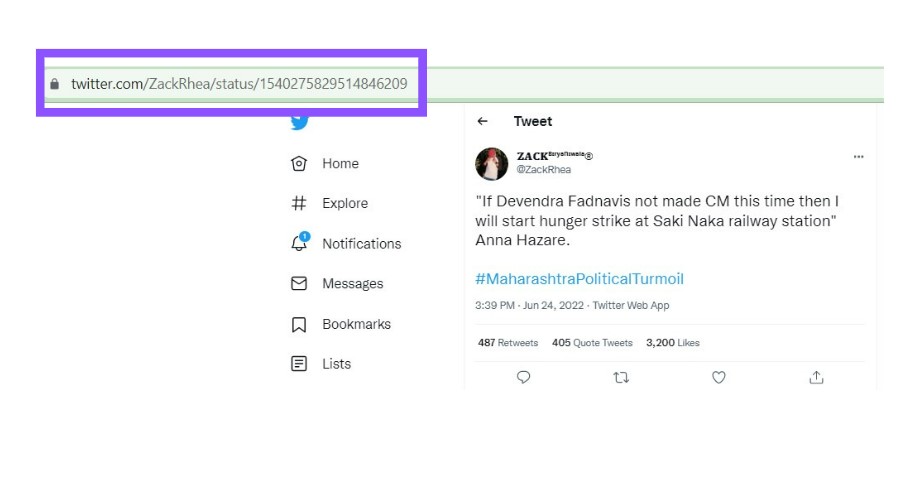The height and width of the screenshot is (478, 920).
Task: Click the Bookmarks ribbon icon
Action: pos(298,325)
